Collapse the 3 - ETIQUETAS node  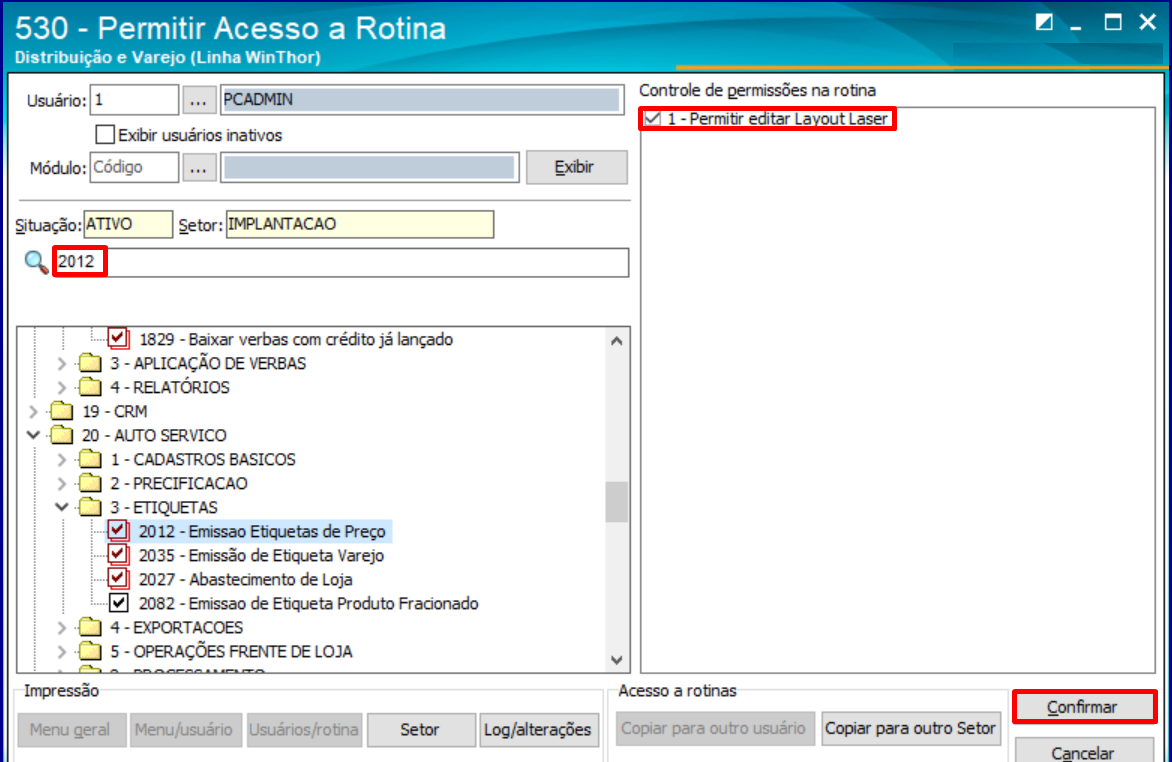pyautogui.click(x=62, y=507)
